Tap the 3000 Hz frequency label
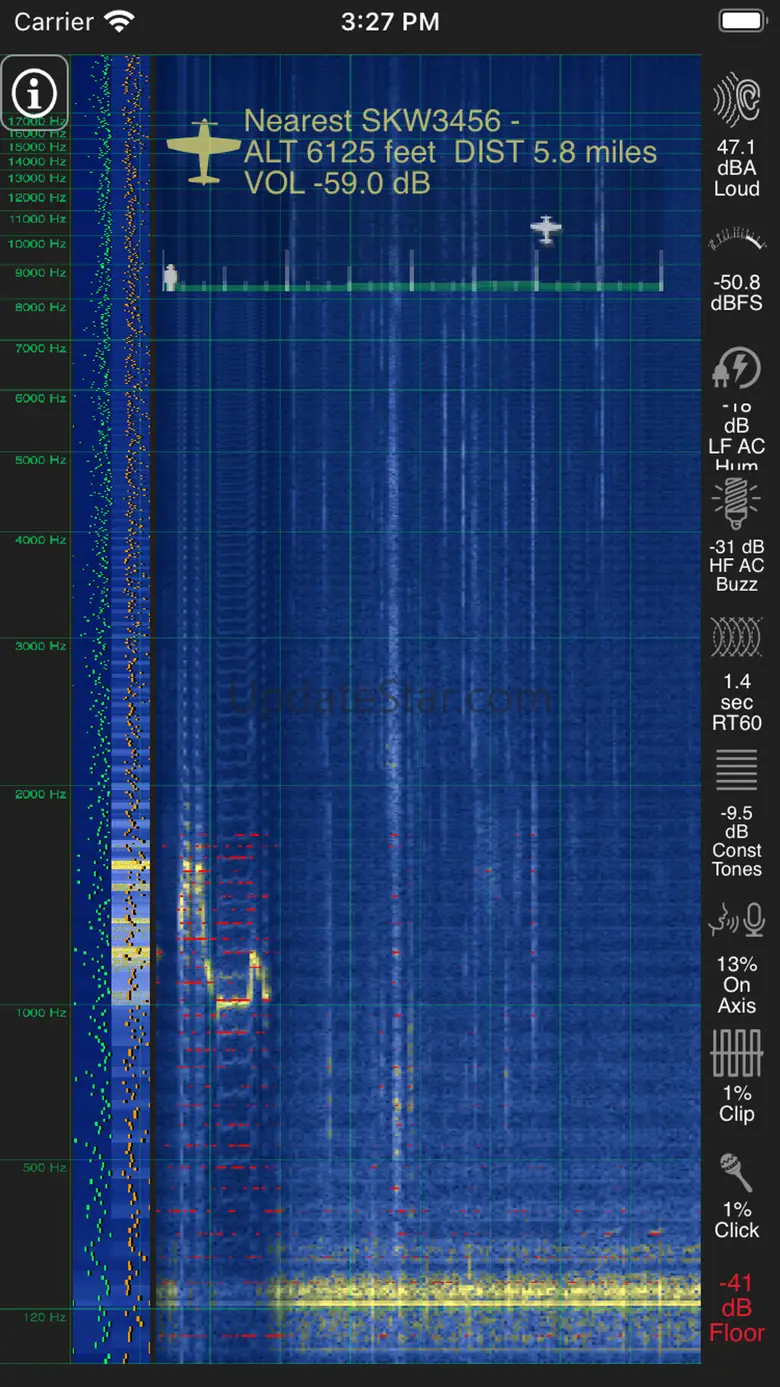780x1387 pixels. point(42,646)
